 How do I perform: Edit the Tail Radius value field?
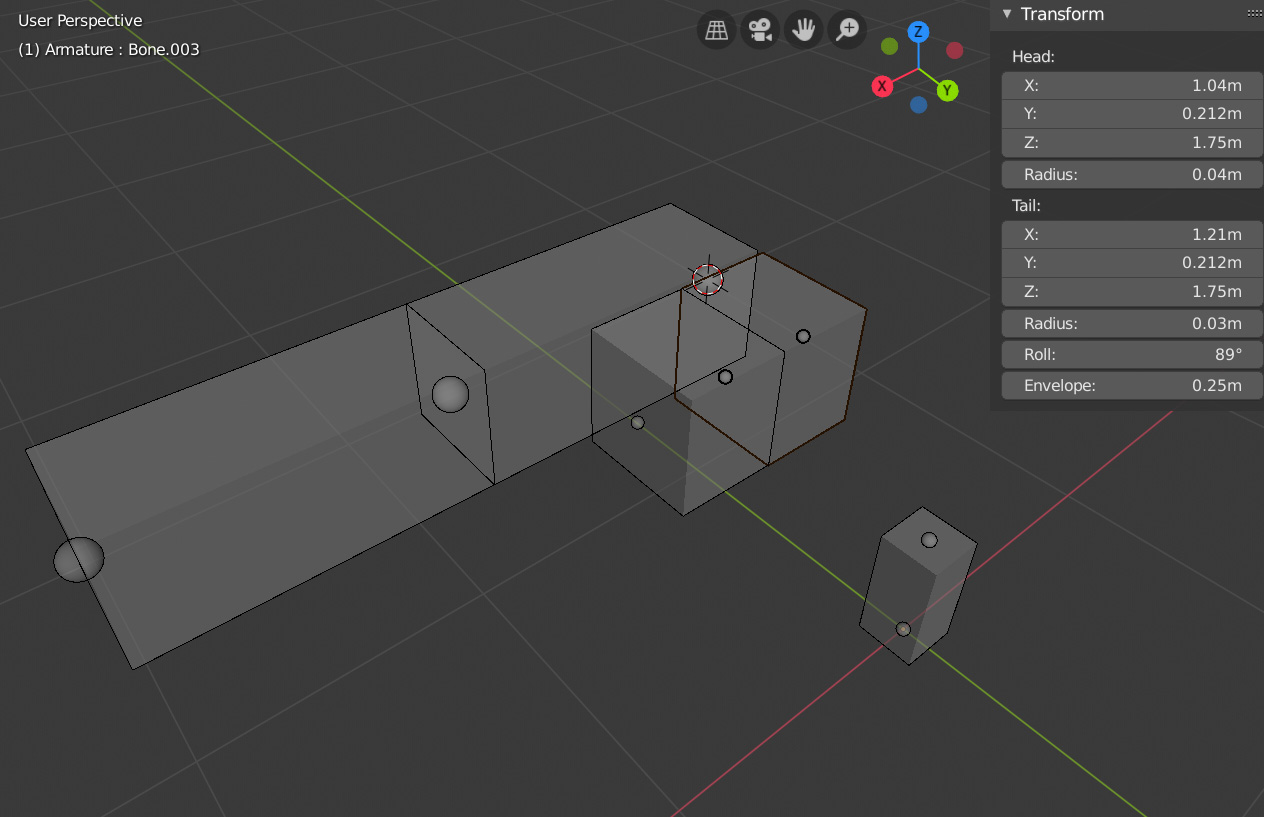1131,323
